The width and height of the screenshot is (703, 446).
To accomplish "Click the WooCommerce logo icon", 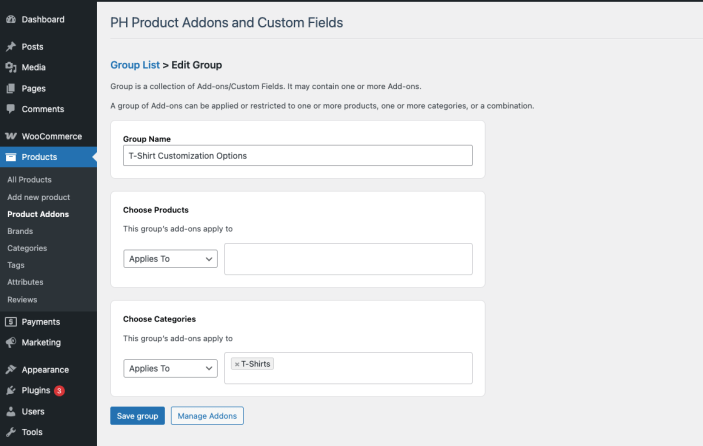I will point(10,136).
